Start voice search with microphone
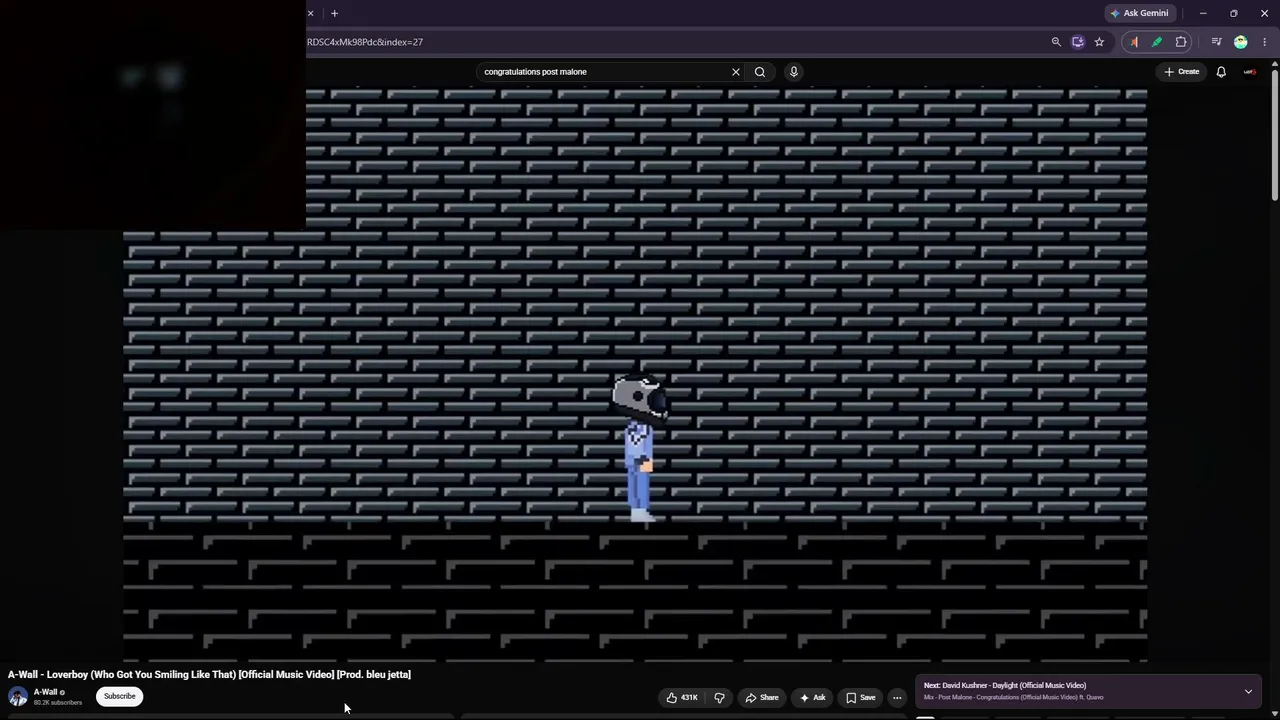The height and width of the screenshot is (720, 1280). click(794, 72)
